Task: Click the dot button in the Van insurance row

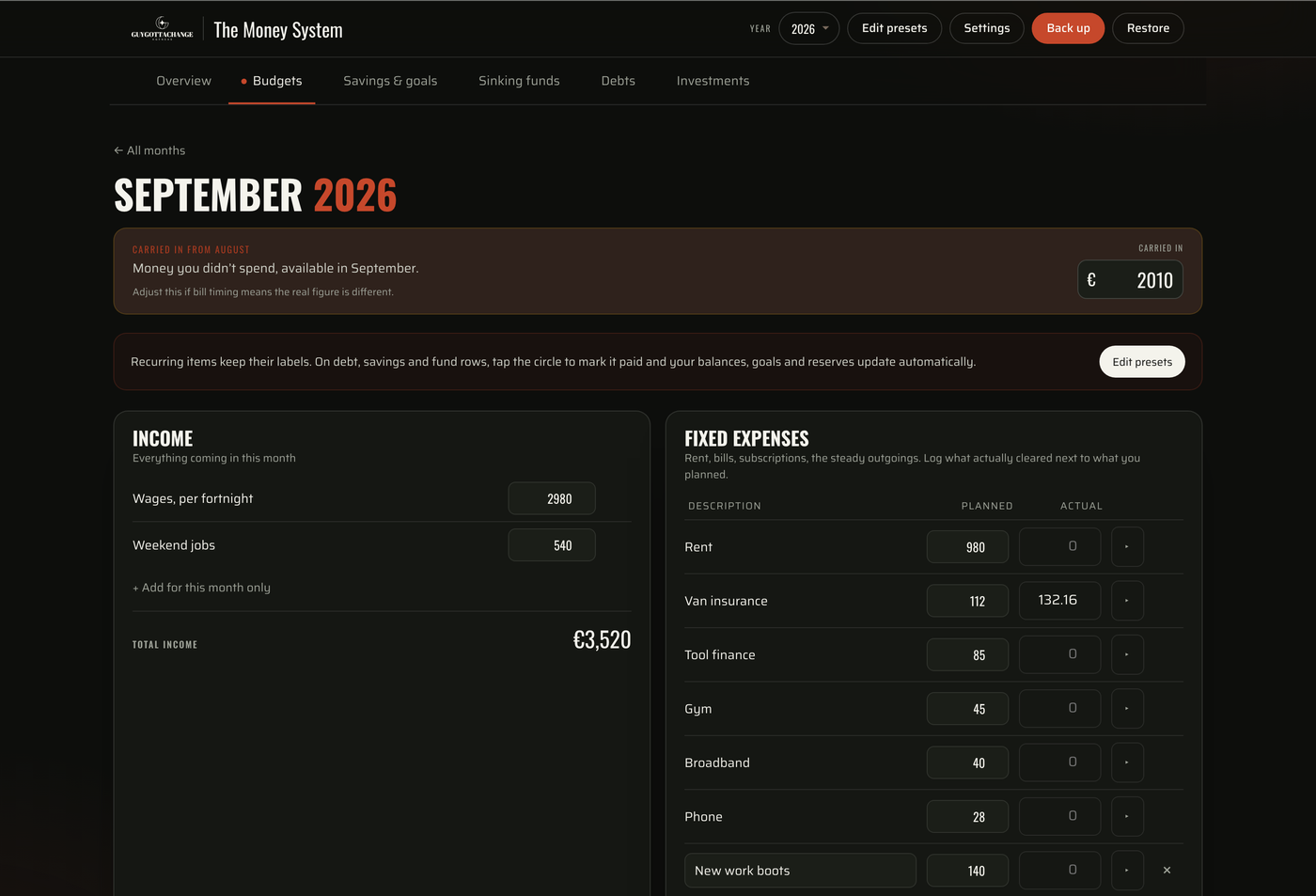Action: pyautogui.click(x=1127, y=601)
